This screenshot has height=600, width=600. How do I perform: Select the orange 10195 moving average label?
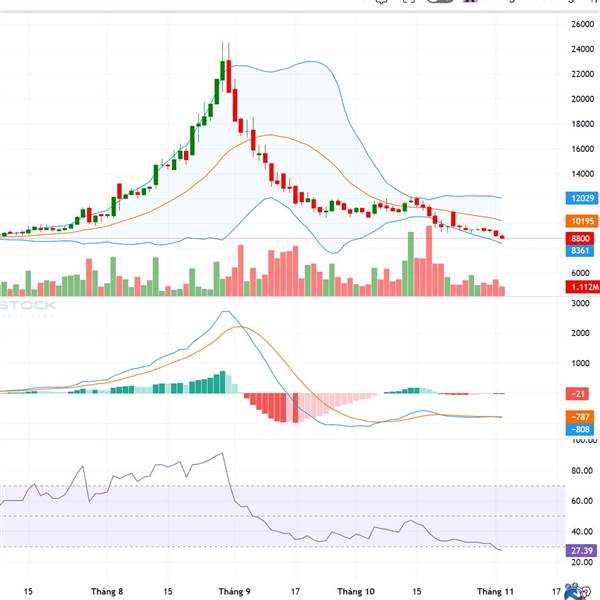pyautogui.click(x=582, y=221)
